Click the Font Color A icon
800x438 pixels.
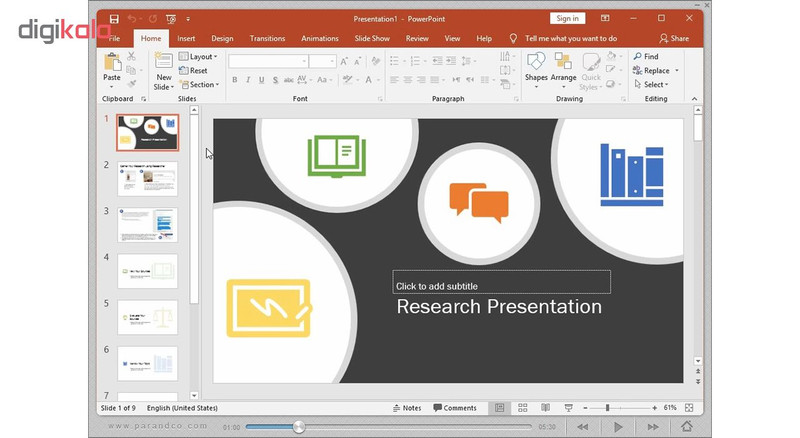click(x=368, y=80)
